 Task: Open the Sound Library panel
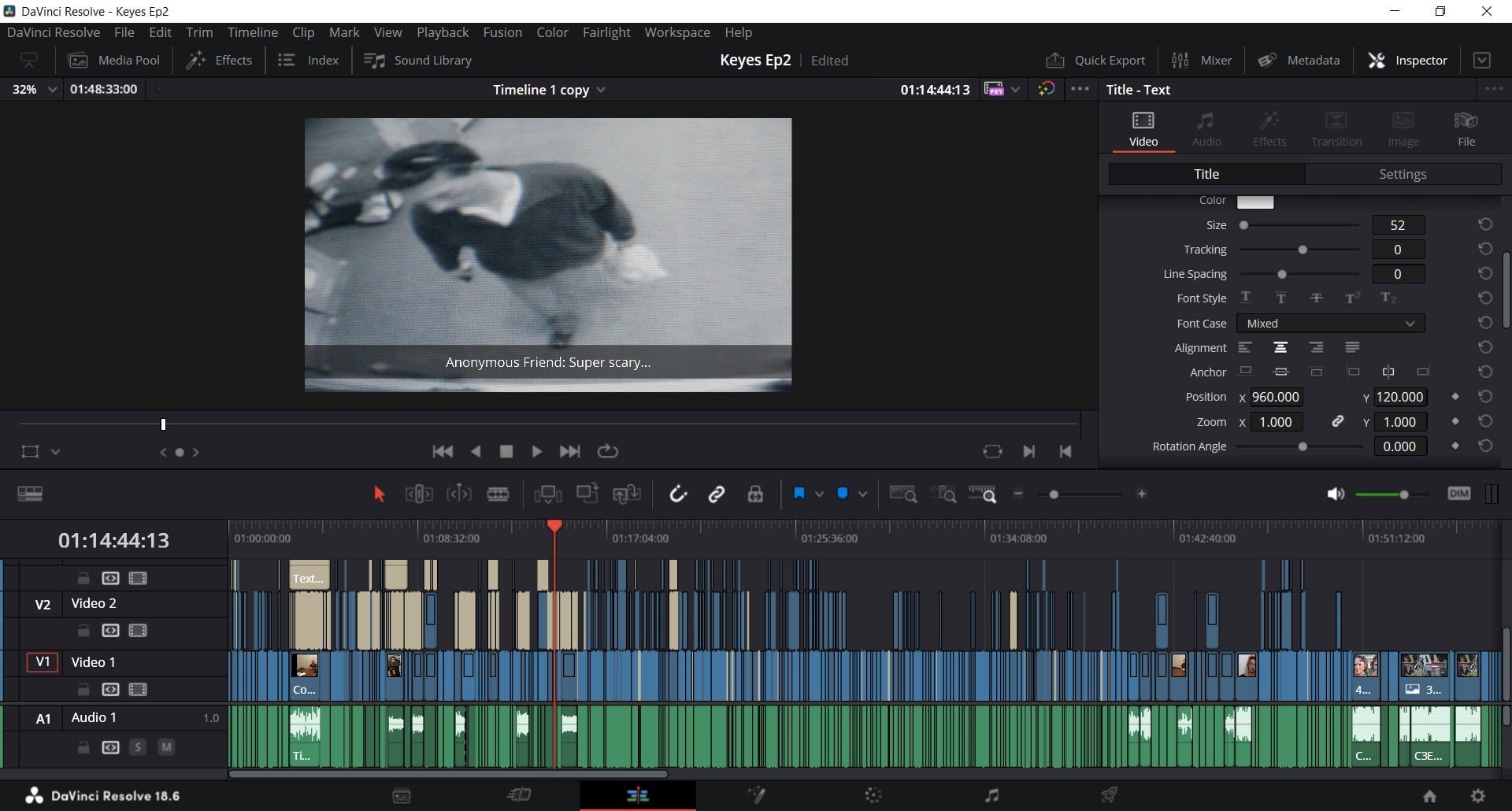(418, 61)
